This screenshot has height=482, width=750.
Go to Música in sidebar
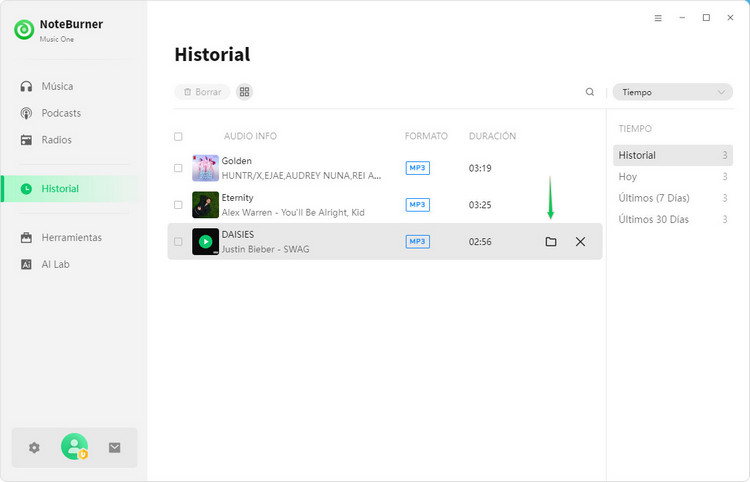(x=57, y=86)
